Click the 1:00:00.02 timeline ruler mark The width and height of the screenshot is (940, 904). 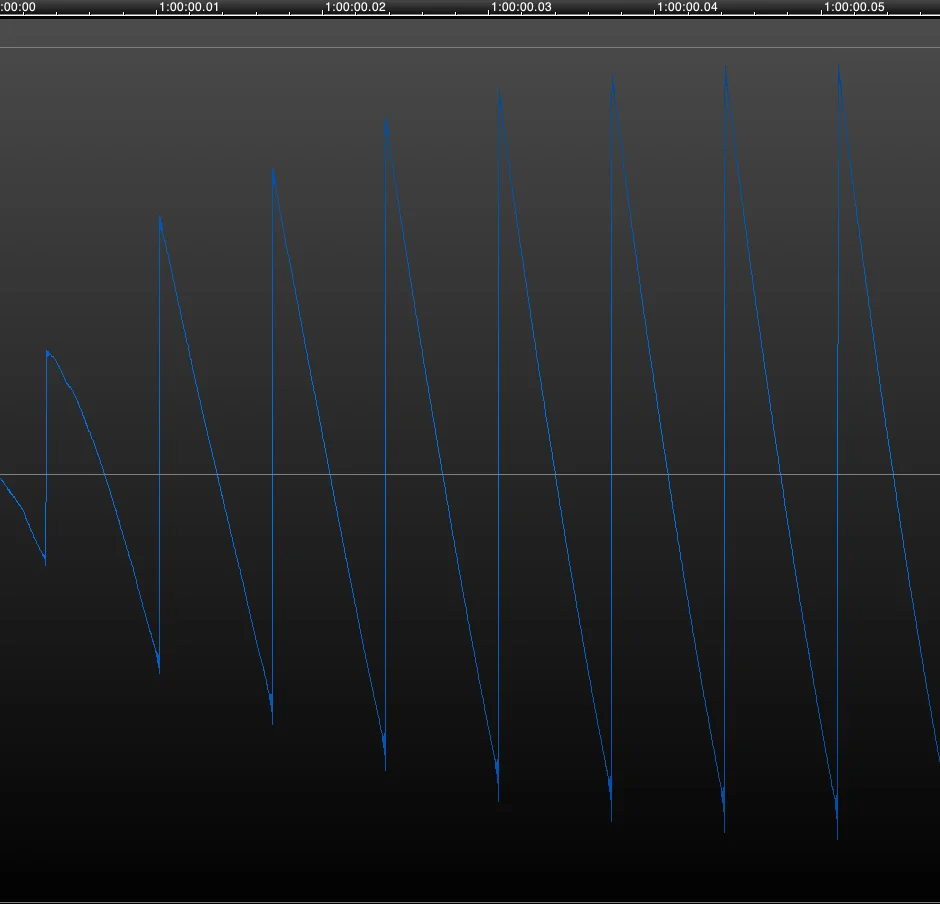coord(355,7)
